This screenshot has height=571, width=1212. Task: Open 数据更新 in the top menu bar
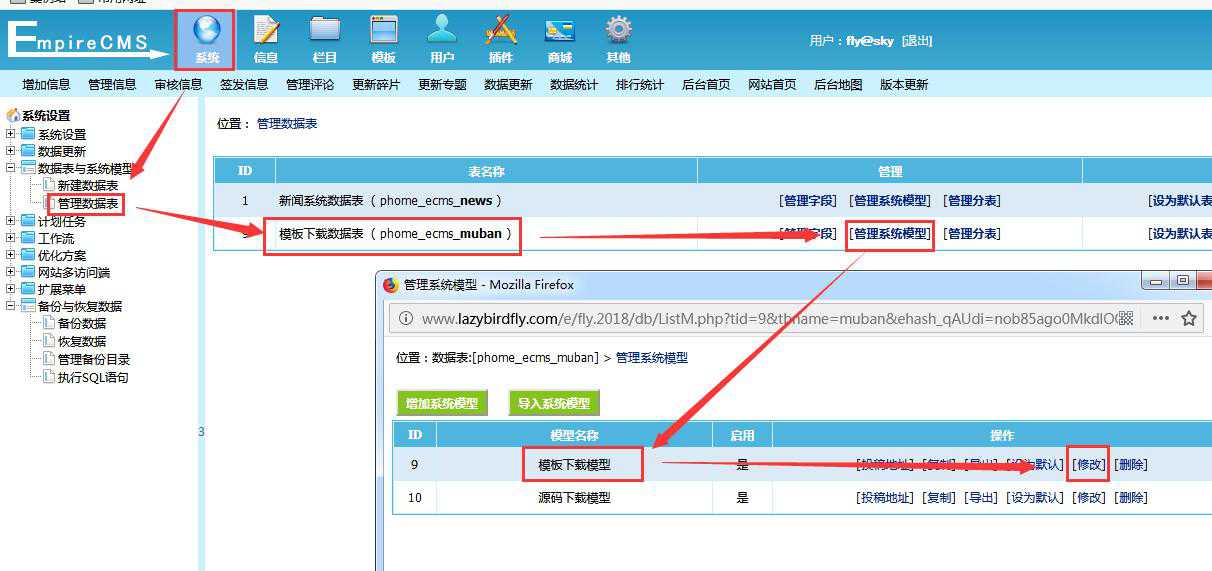click(508, 85)
